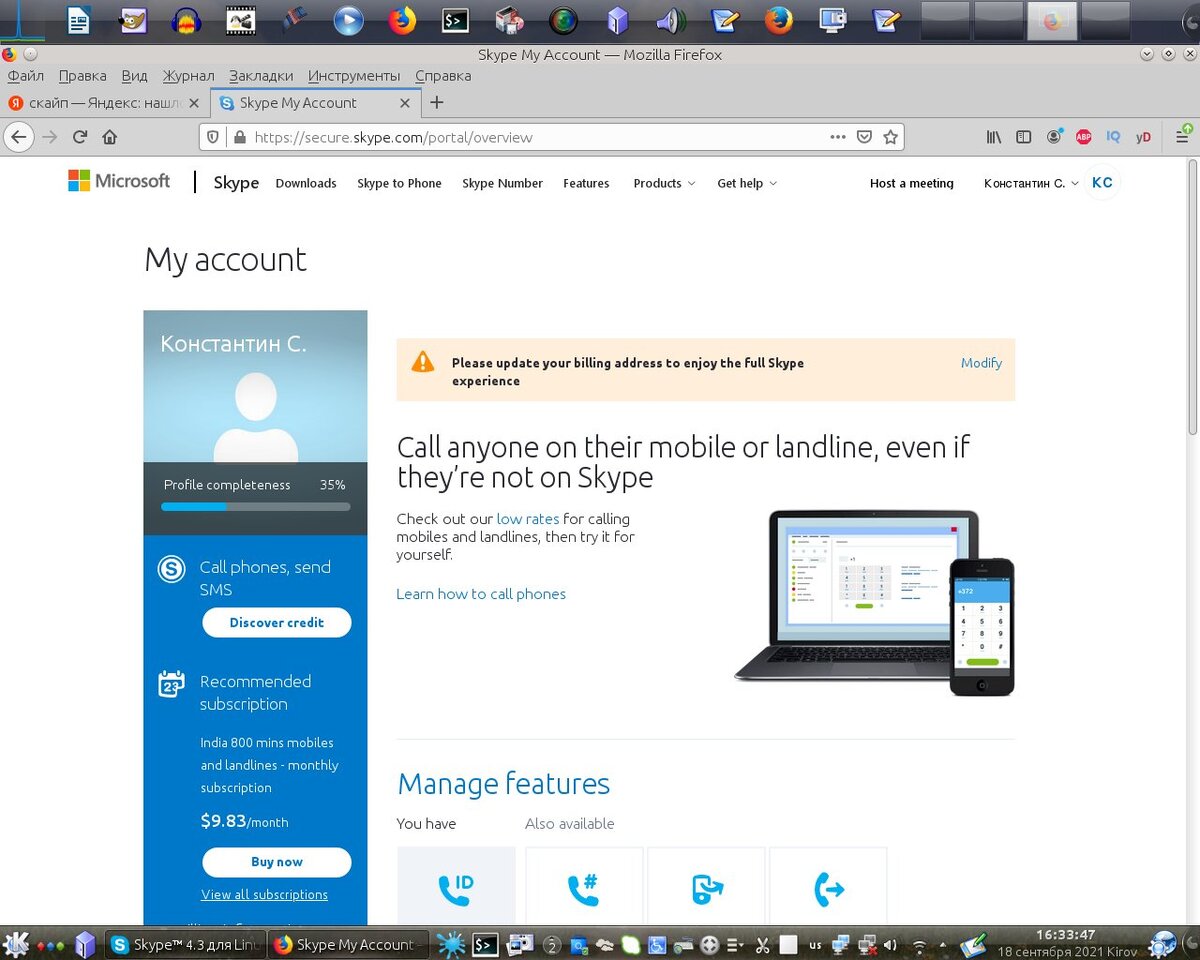Click the scissors clipboard tray icon

761,944
